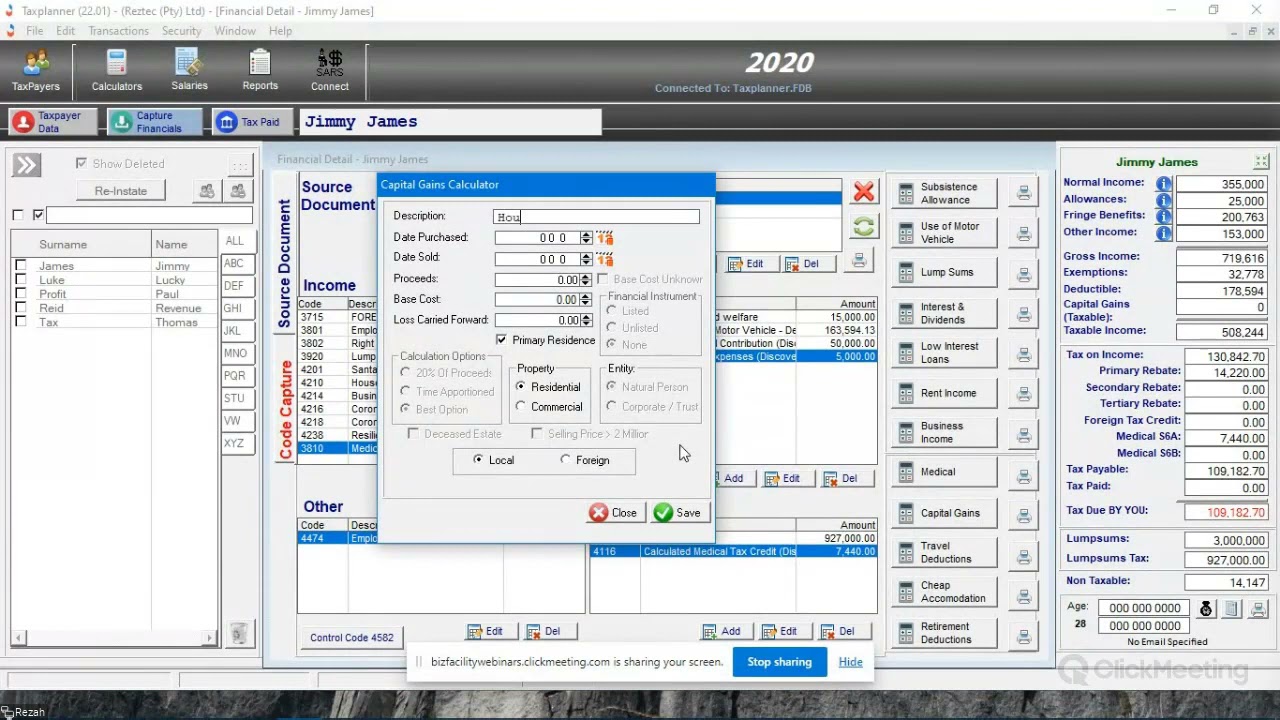The height and width of the screenshot is (720, 1280).
Task: Click the Description input field
Action: click(597, 217)
